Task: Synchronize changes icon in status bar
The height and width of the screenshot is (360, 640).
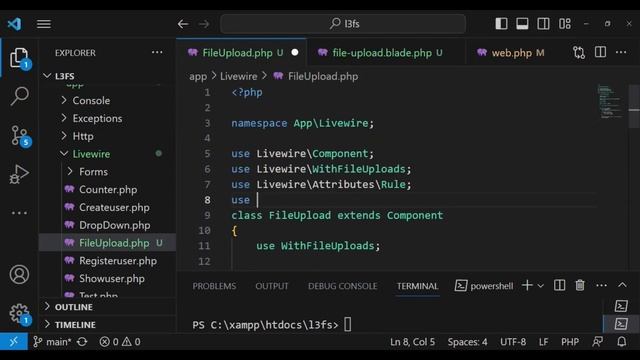Action: (x=82, y=342)
